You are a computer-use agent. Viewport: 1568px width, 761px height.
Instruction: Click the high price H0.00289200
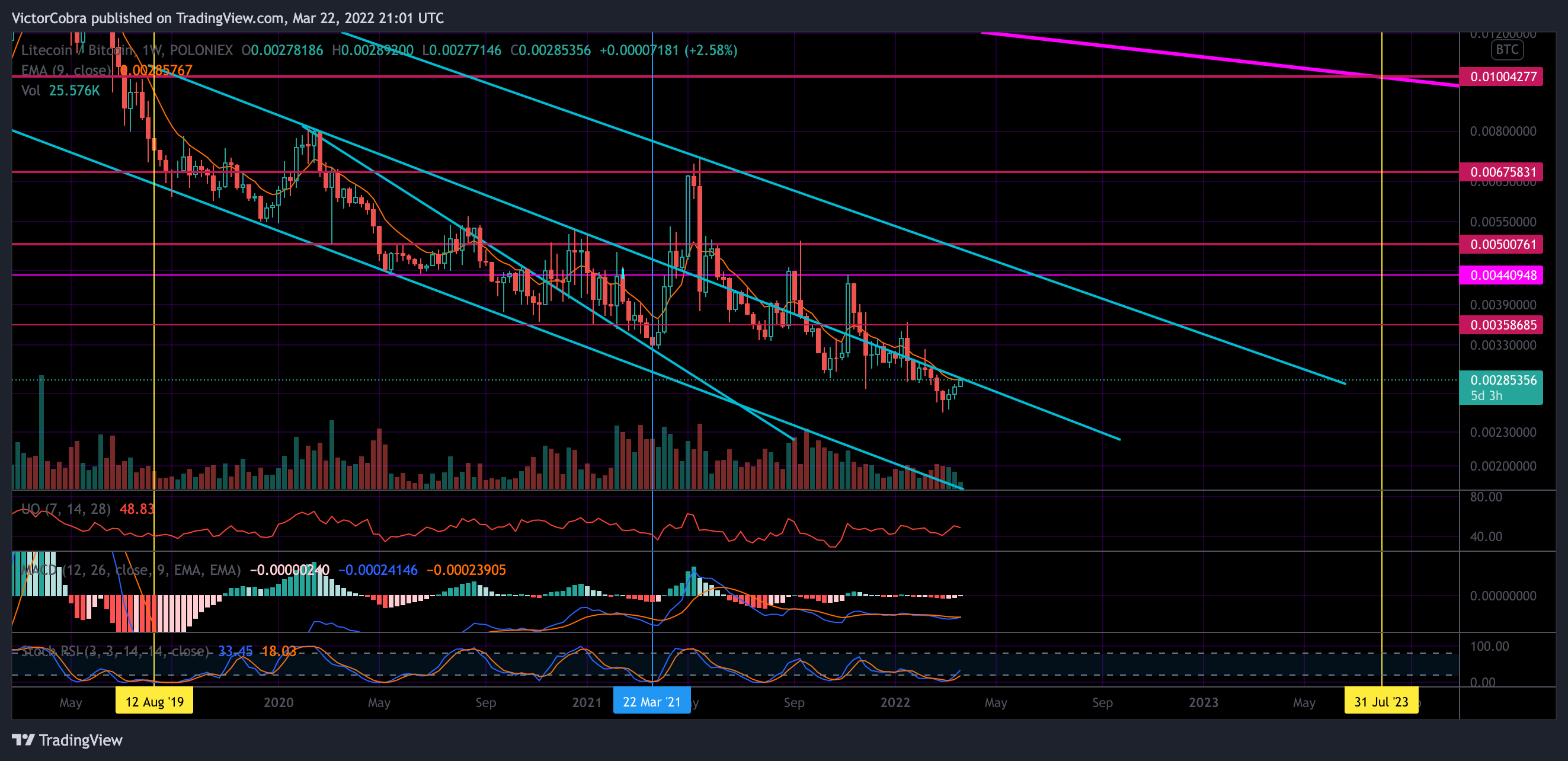point(373,50)
